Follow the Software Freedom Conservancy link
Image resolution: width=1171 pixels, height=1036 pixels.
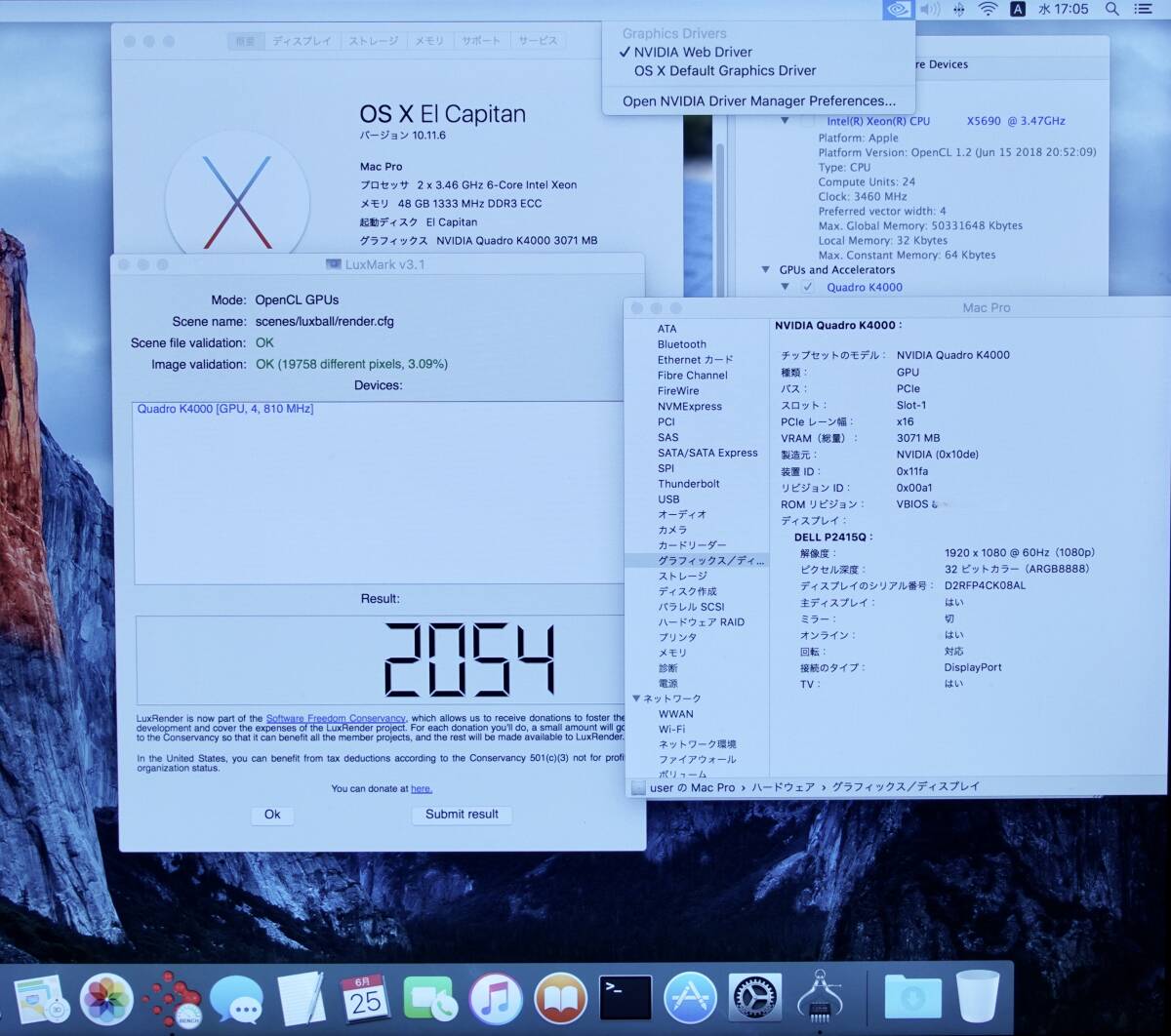pyautogui.click(x=335, y=719)
